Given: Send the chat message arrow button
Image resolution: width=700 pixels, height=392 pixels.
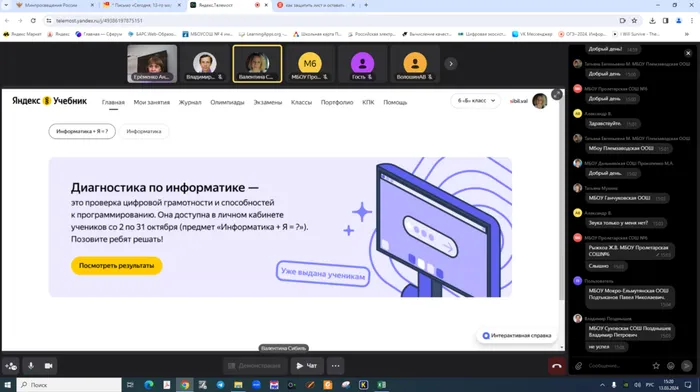Looking at the screenshot, I should click(687, 366).
